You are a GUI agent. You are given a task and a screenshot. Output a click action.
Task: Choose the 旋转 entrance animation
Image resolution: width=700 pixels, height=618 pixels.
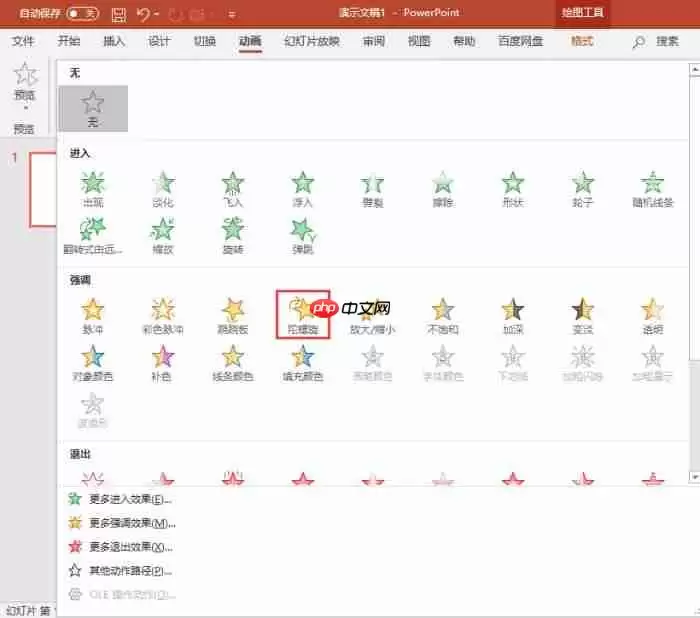(233, 236)
